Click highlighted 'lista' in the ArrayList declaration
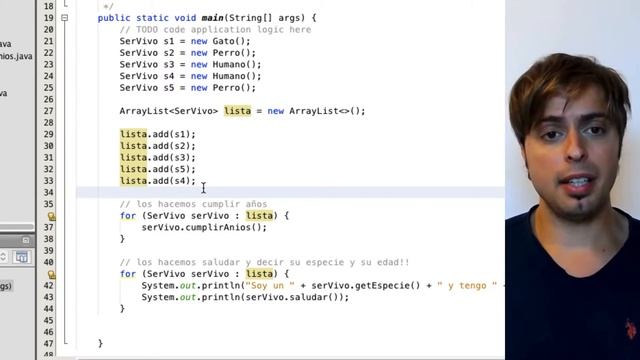The image size is (640, 360). pos(238,111)
